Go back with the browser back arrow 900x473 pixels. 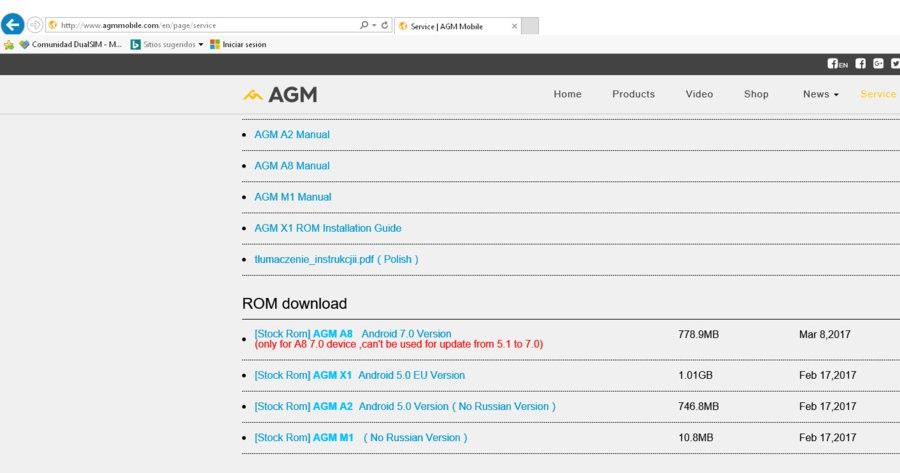pos(13,25)
